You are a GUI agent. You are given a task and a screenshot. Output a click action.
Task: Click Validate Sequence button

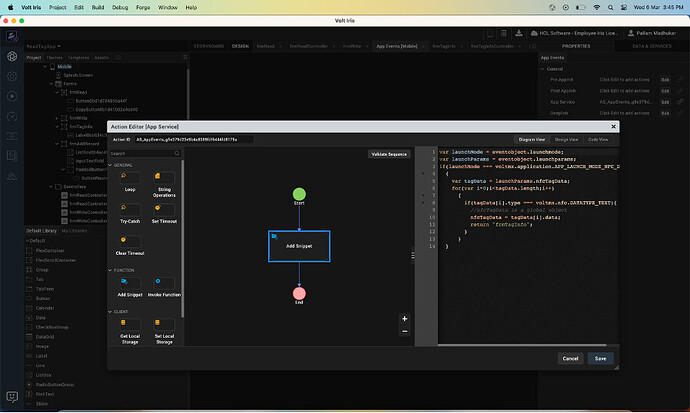click(389, 154)
